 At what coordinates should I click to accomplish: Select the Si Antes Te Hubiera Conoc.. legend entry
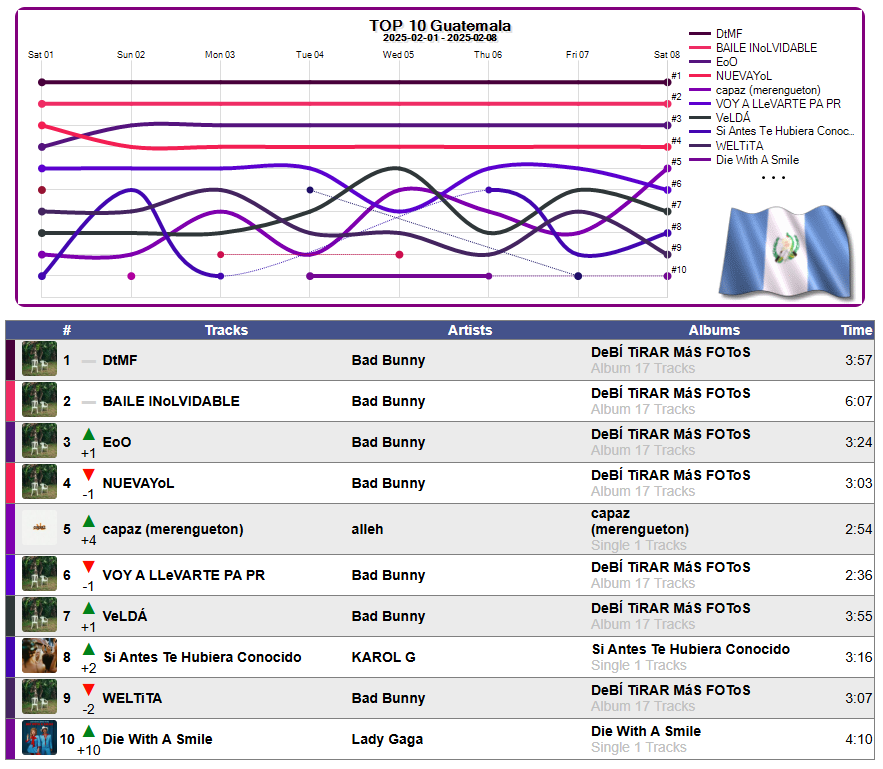coord(772,131)
